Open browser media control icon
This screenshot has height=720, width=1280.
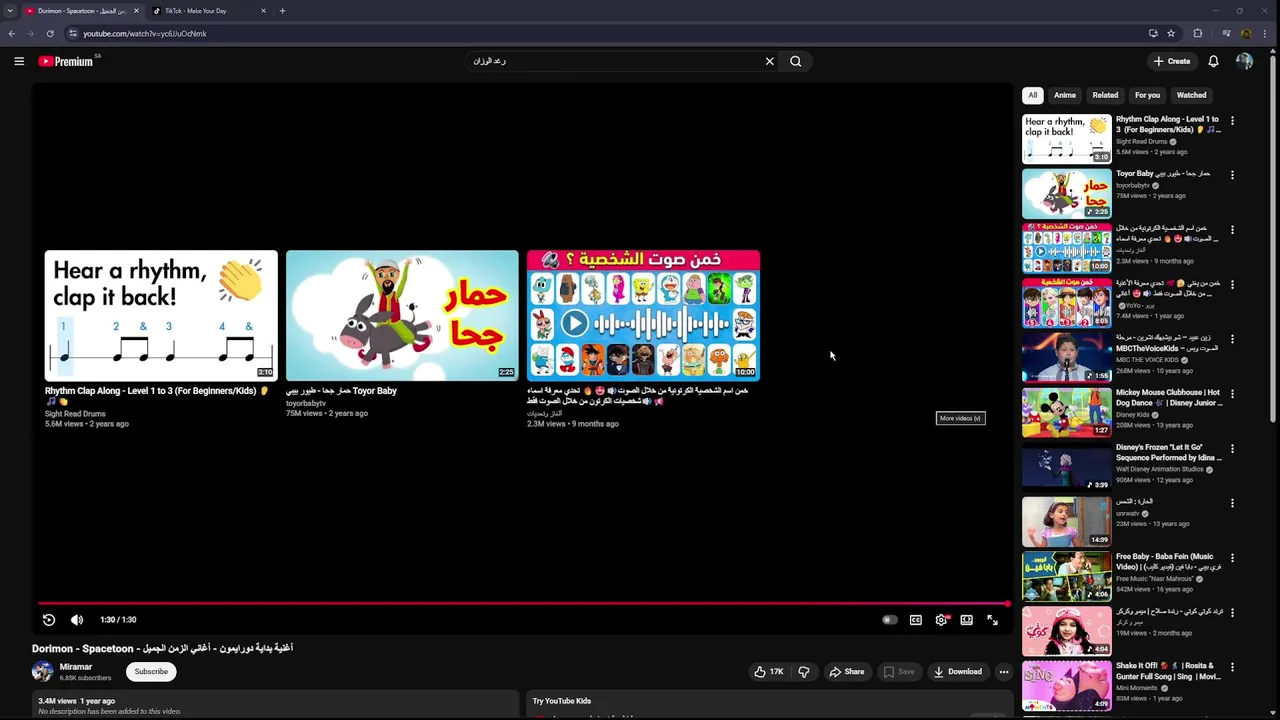(x=1226, y=33)
